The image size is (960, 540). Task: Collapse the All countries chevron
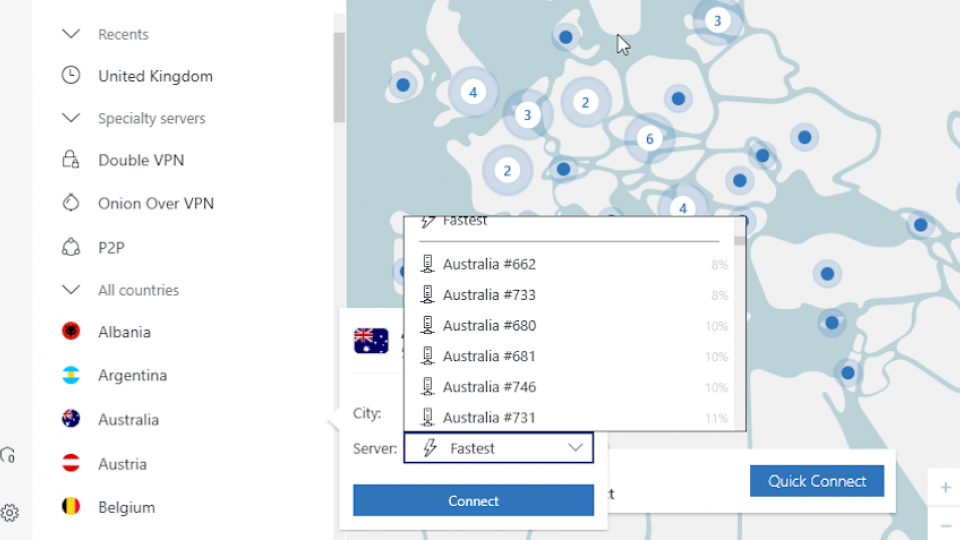[71, 290]
